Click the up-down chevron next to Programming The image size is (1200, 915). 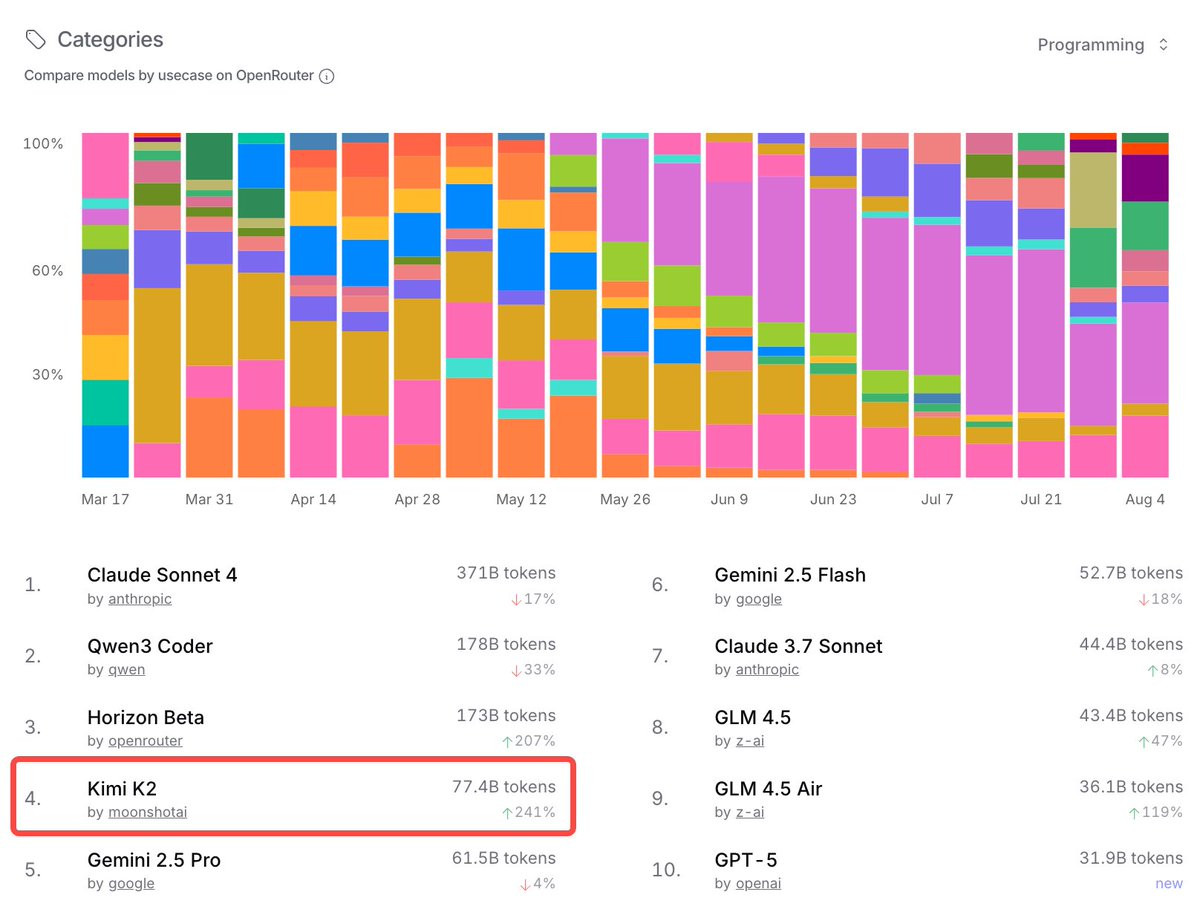pos(1163,45)
